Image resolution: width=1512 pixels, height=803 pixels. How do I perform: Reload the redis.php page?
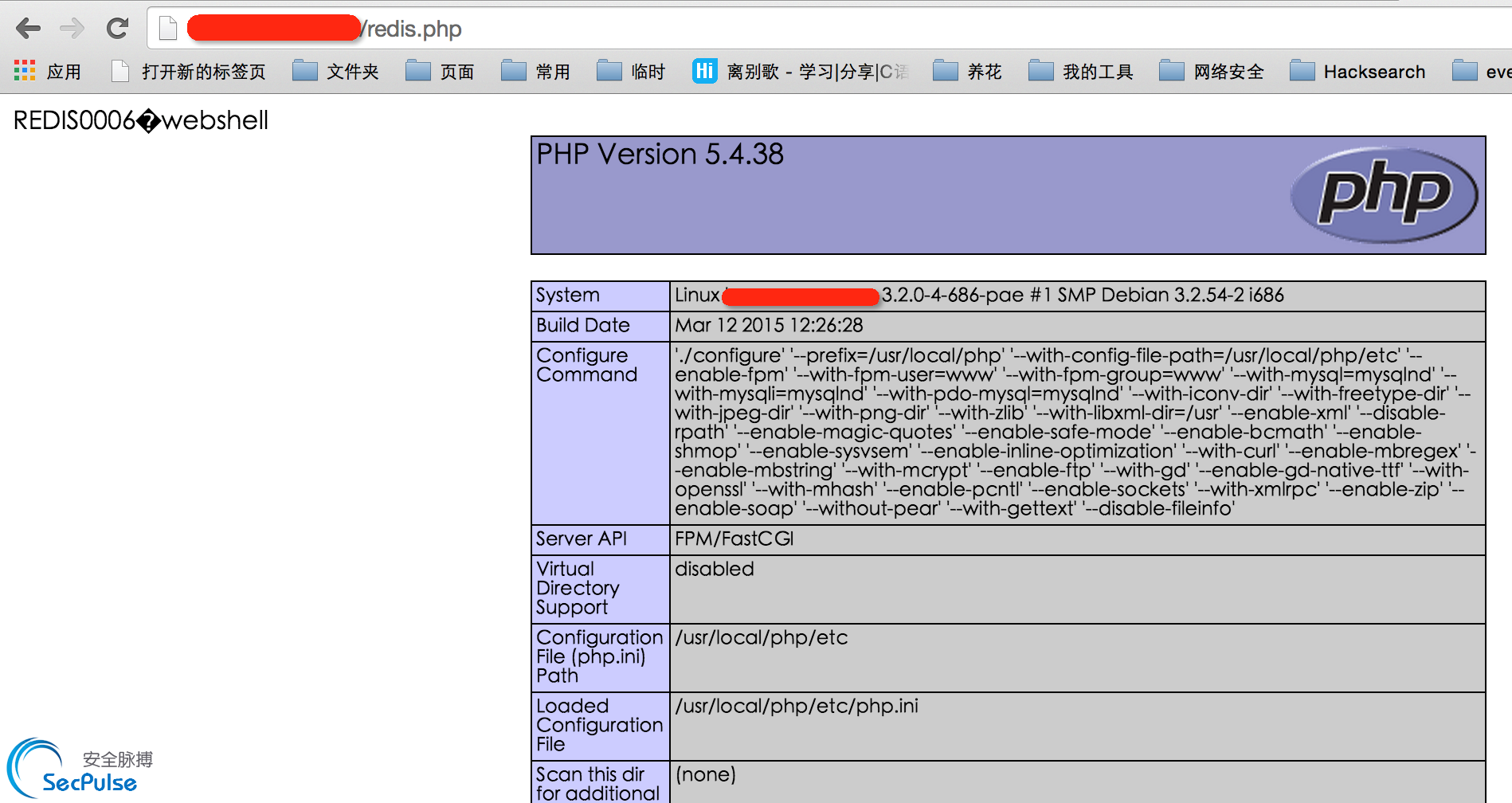117,29
